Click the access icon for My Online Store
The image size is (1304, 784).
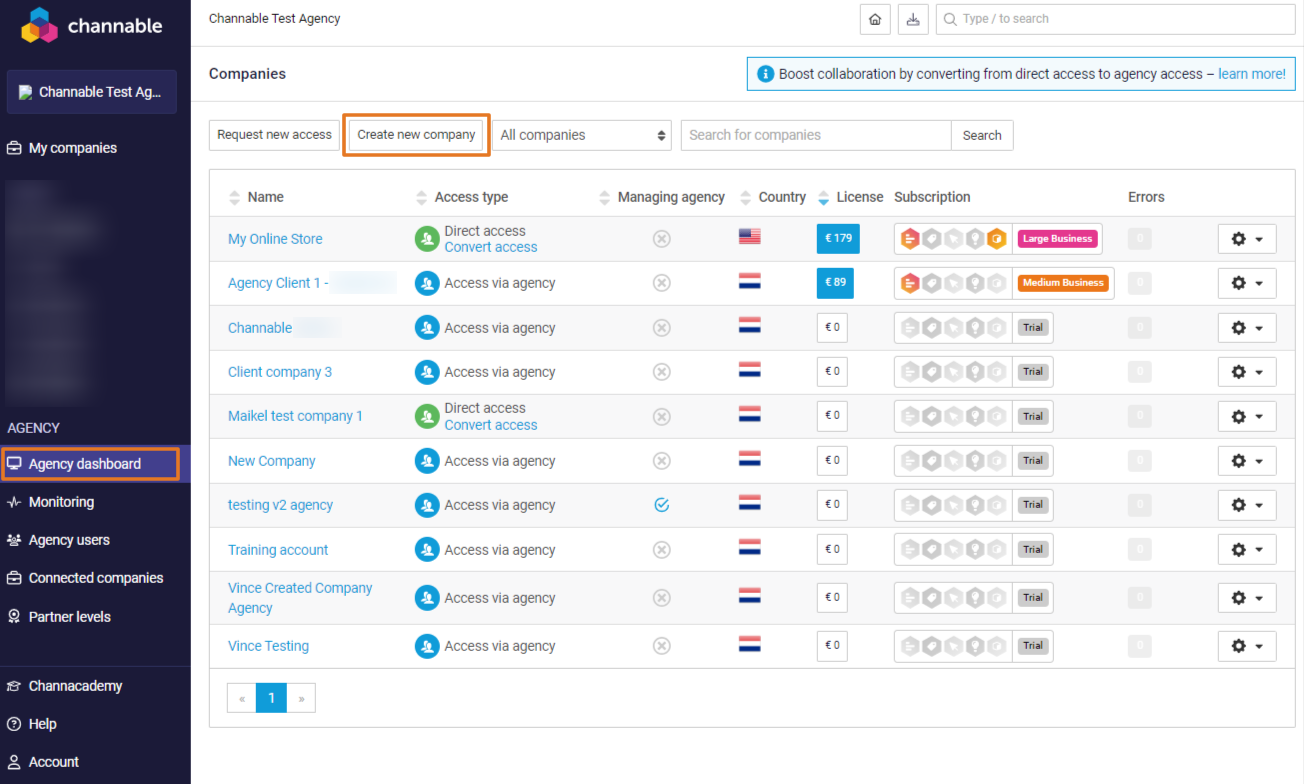(x=427, y=239)
